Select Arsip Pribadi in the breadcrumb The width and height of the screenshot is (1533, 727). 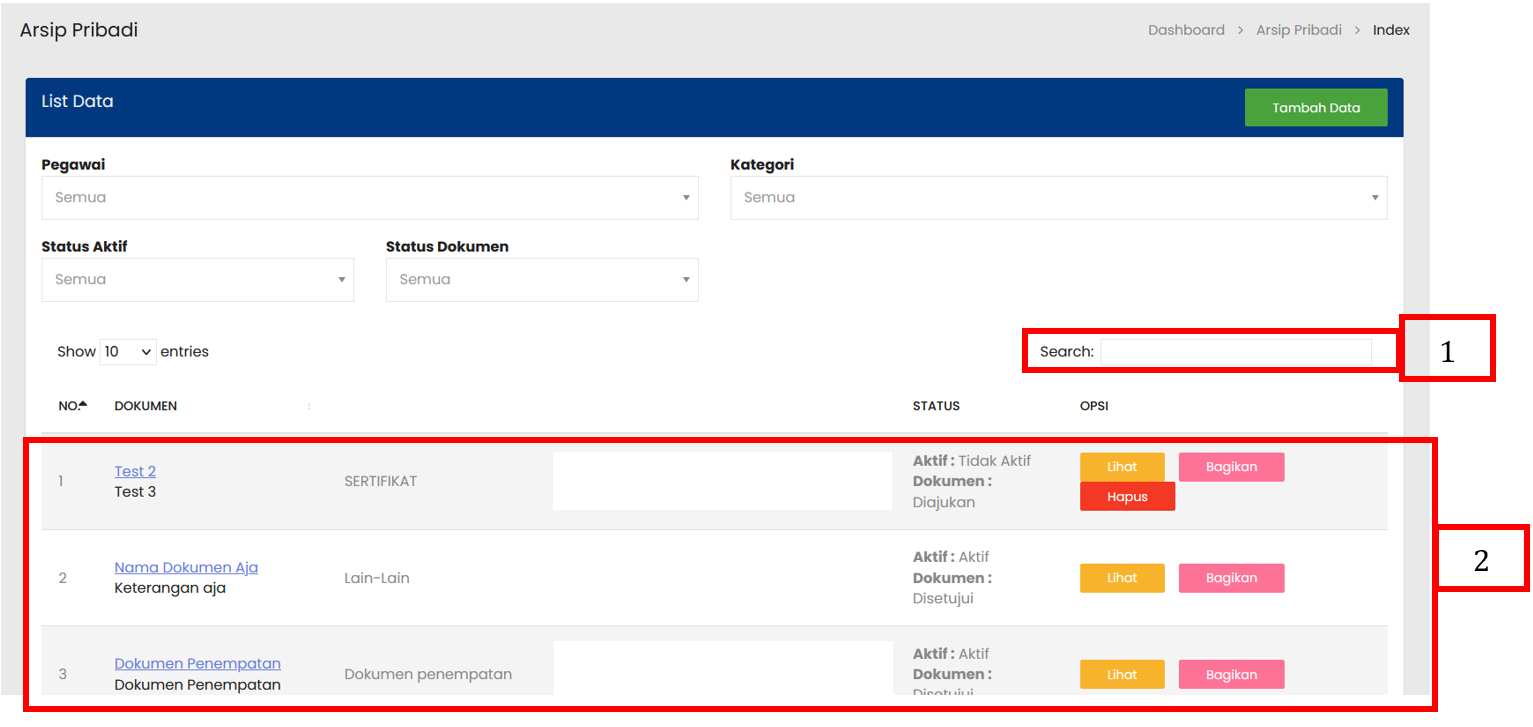(x=1298, y=30)
